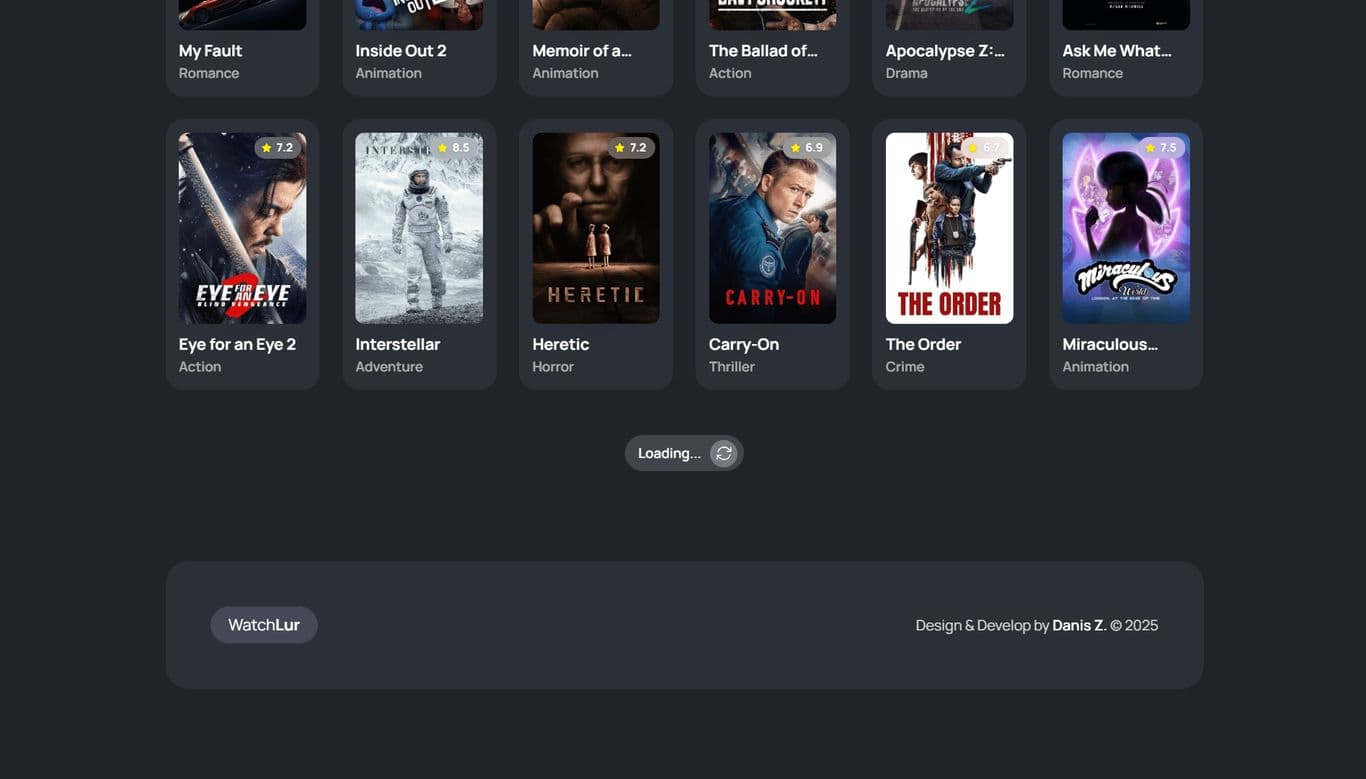Select the My Fault title

[x=210, y=50]
